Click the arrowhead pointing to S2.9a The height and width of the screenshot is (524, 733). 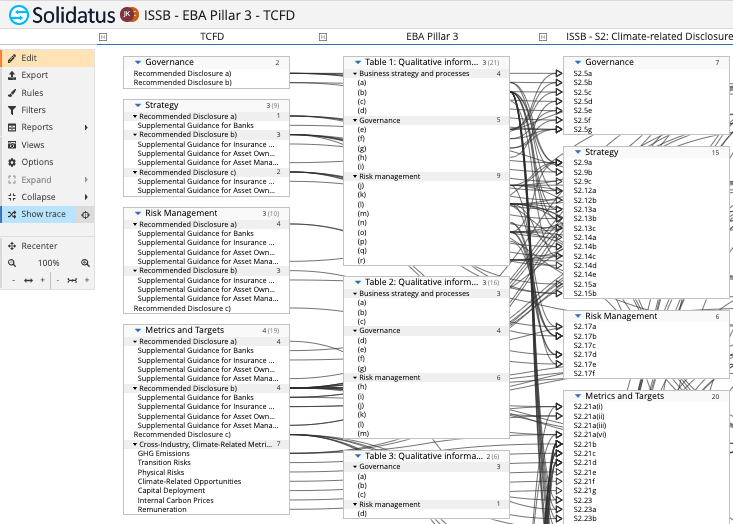(x=559, y=162)
